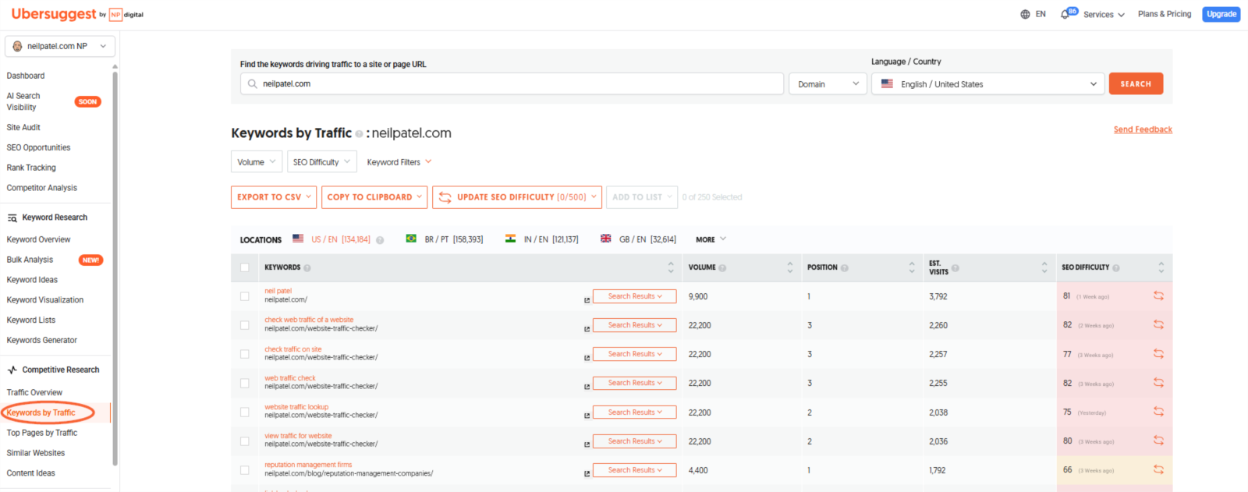This screenshot has height=492, width=1248.
Task: Go to Site Audit in sidebar
Action: (x=24, y=127)
